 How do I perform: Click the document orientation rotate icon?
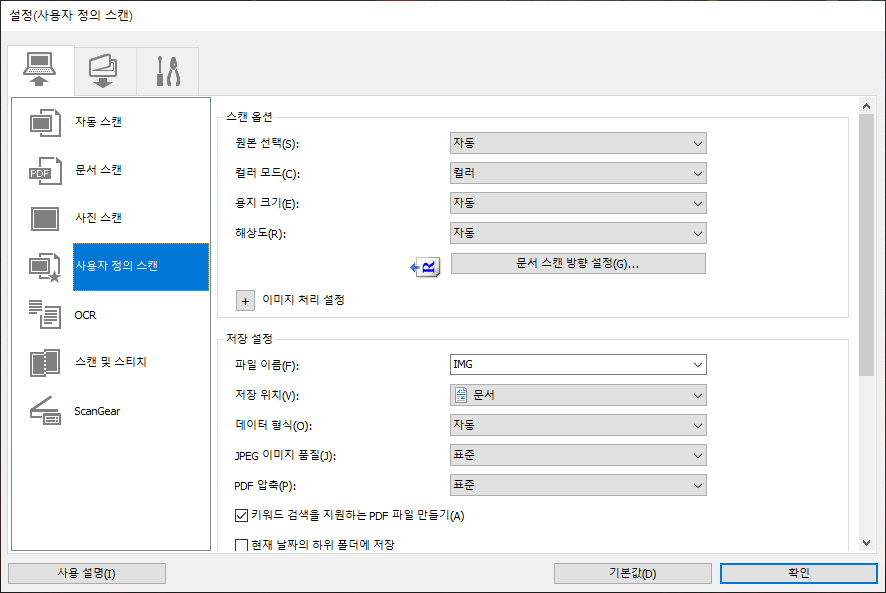click(x=424, y=264)
